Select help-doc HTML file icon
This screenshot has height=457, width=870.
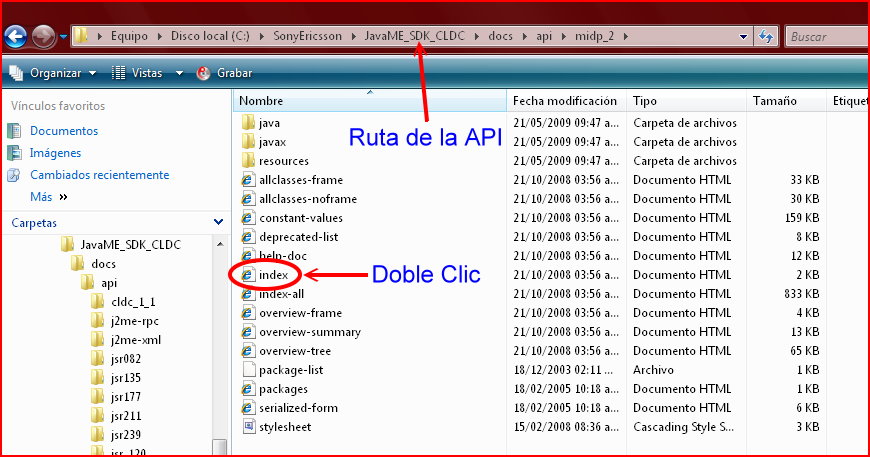click(x=248, y=255)
